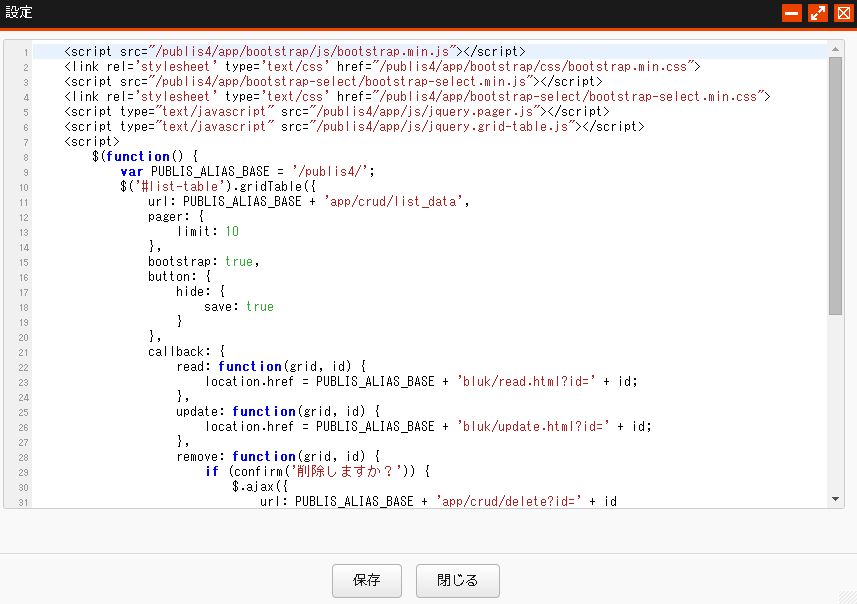Click the 'limit: 10' line
857x604 pixels.
pyautogui.click(x=208, y=232)
